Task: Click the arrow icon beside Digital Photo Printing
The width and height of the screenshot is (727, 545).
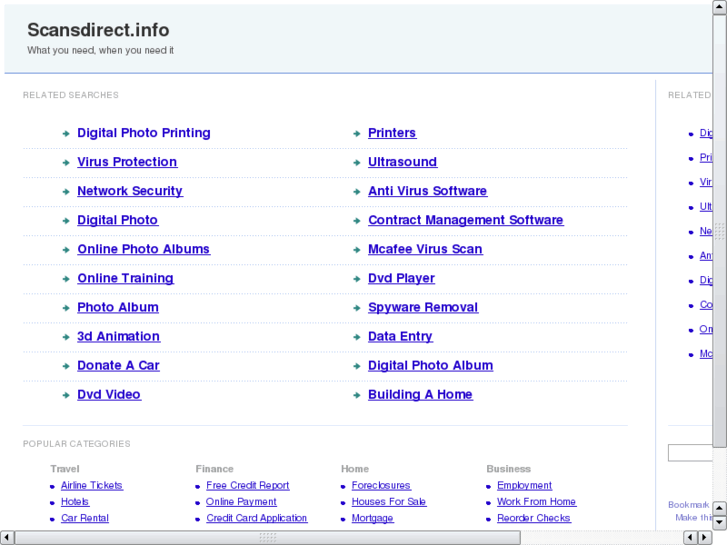Action: (66, 133)
